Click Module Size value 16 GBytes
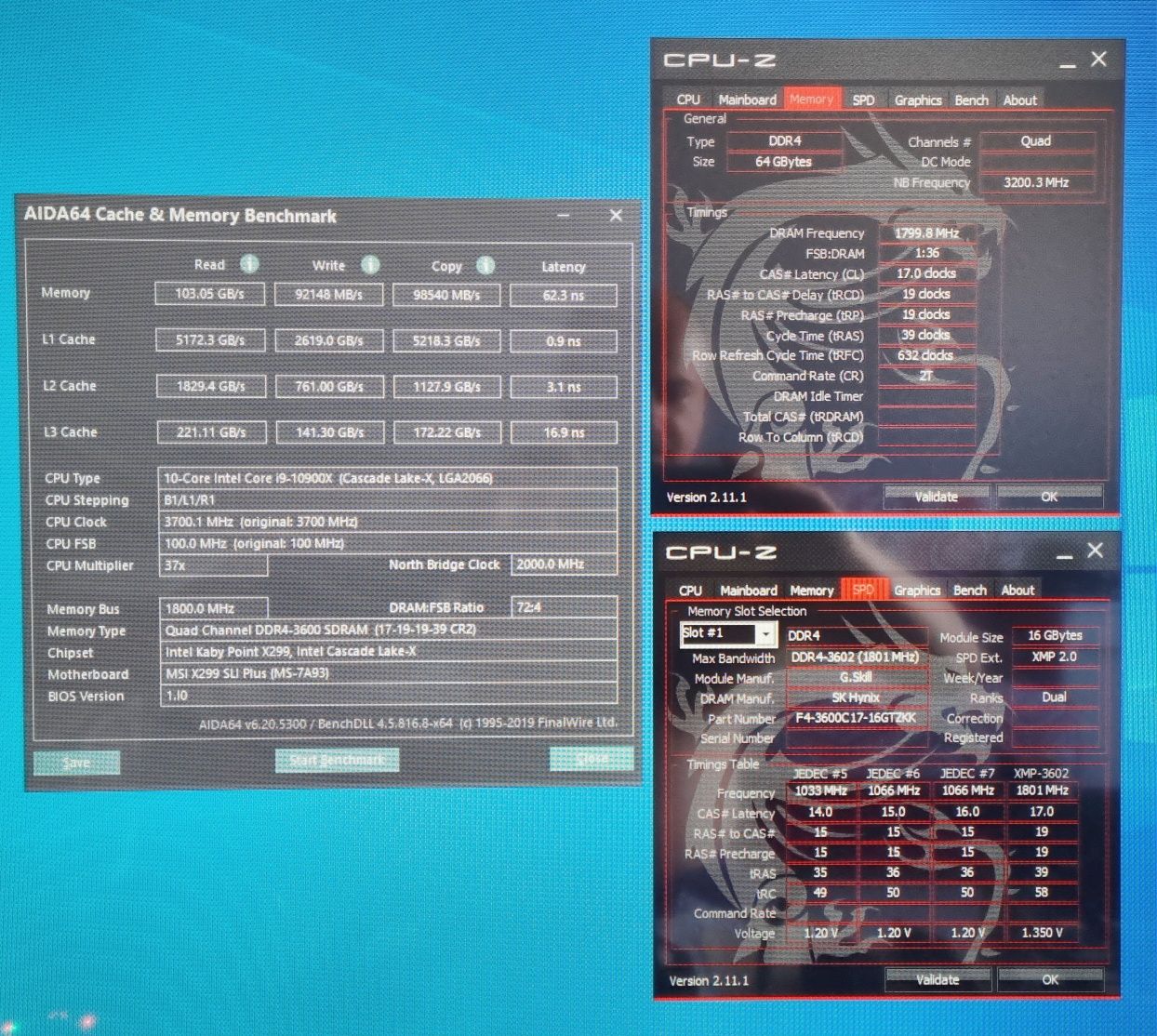Viewport: 1157px width, 1036px height. point(1055,635)
